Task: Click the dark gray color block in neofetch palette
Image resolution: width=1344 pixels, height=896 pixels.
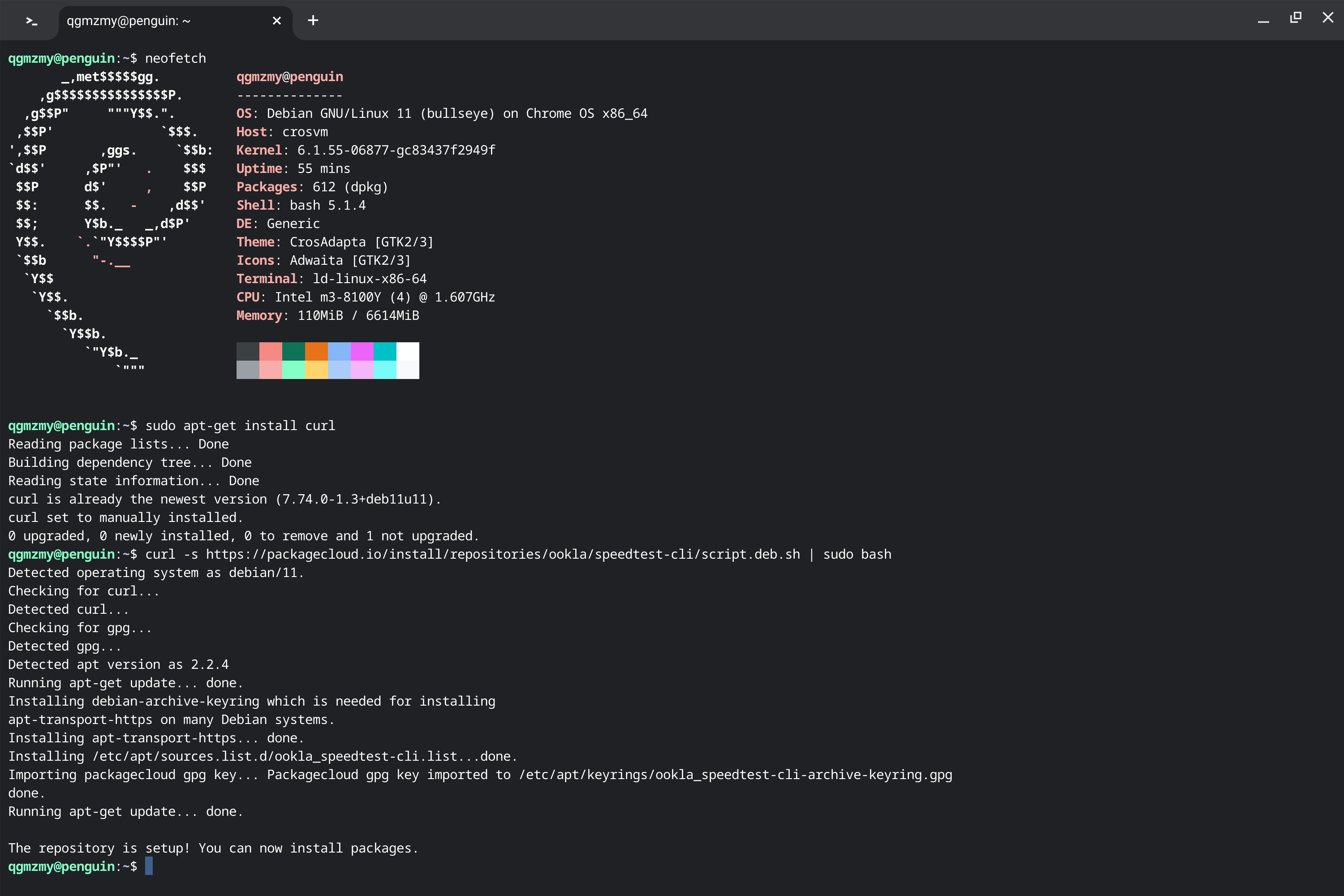Action: pos(248,351)
